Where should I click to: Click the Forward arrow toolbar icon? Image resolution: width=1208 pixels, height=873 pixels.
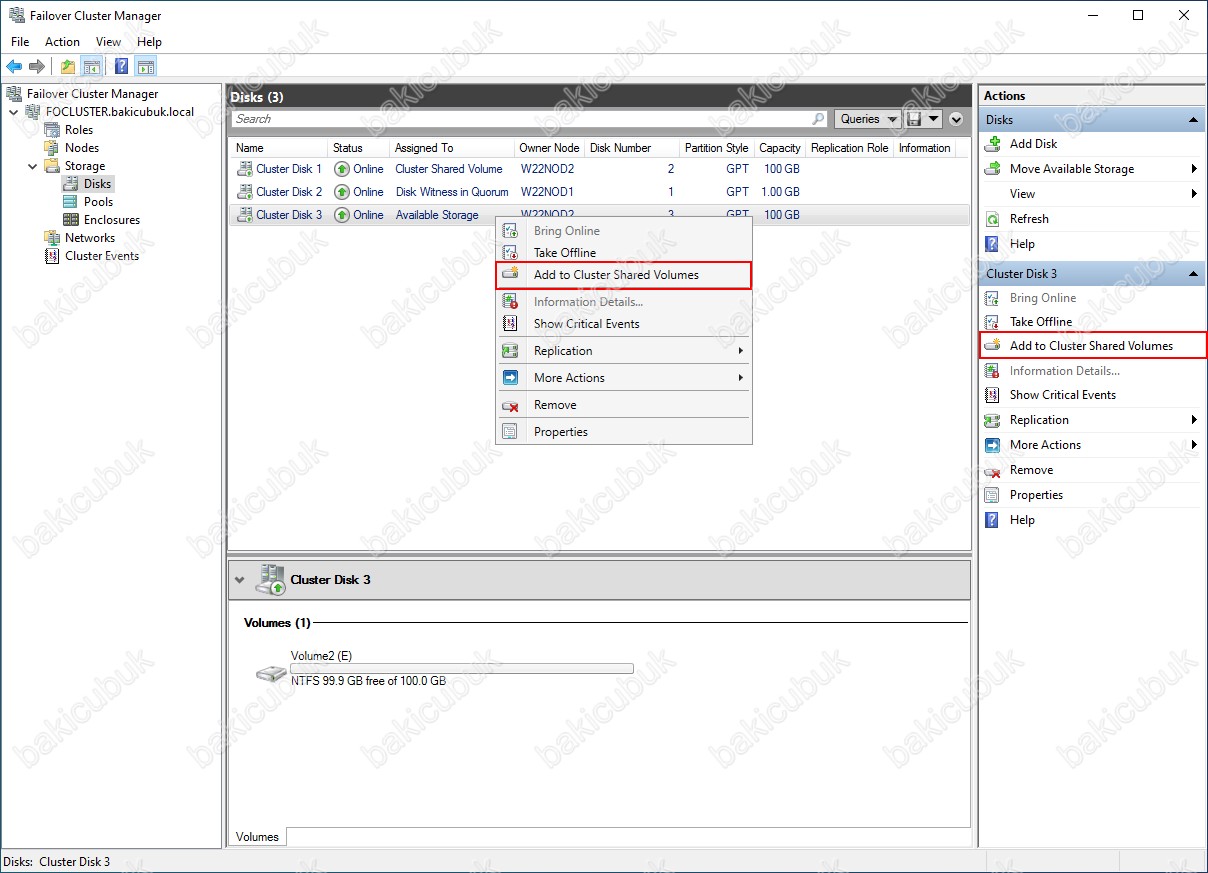(x=37, y=67)
